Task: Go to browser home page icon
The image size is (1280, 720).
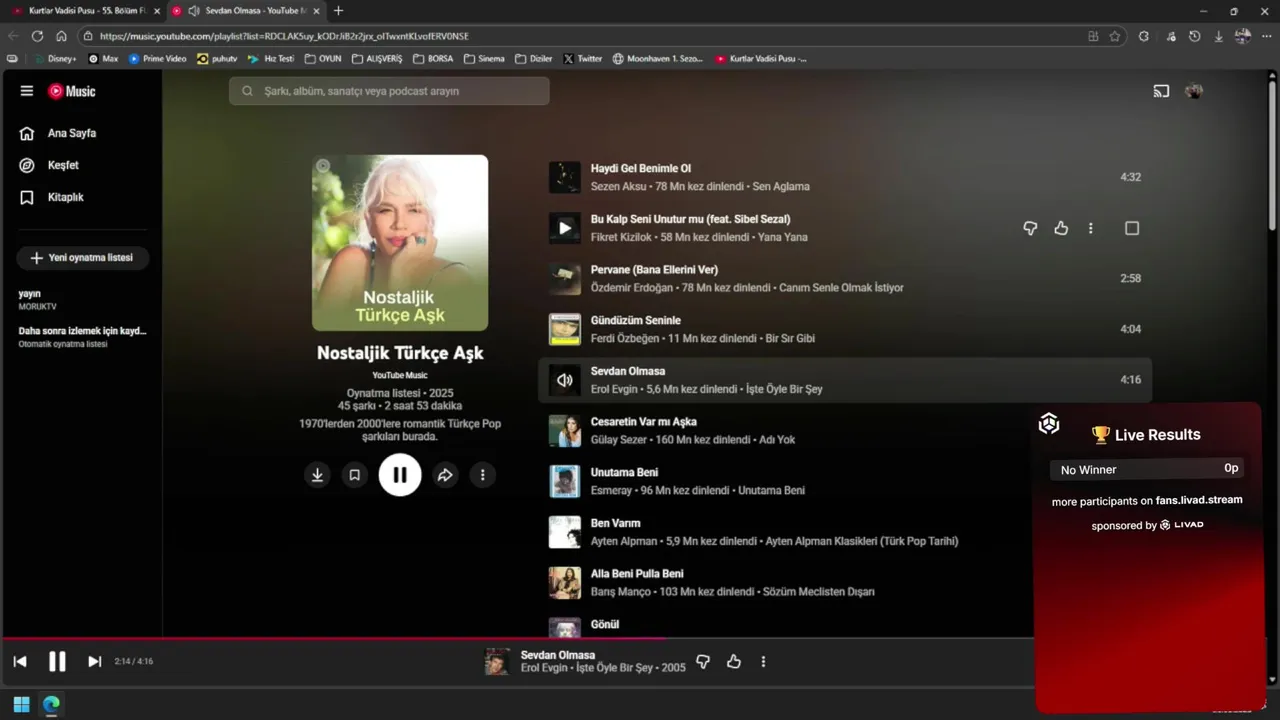Action: point(61,36)
